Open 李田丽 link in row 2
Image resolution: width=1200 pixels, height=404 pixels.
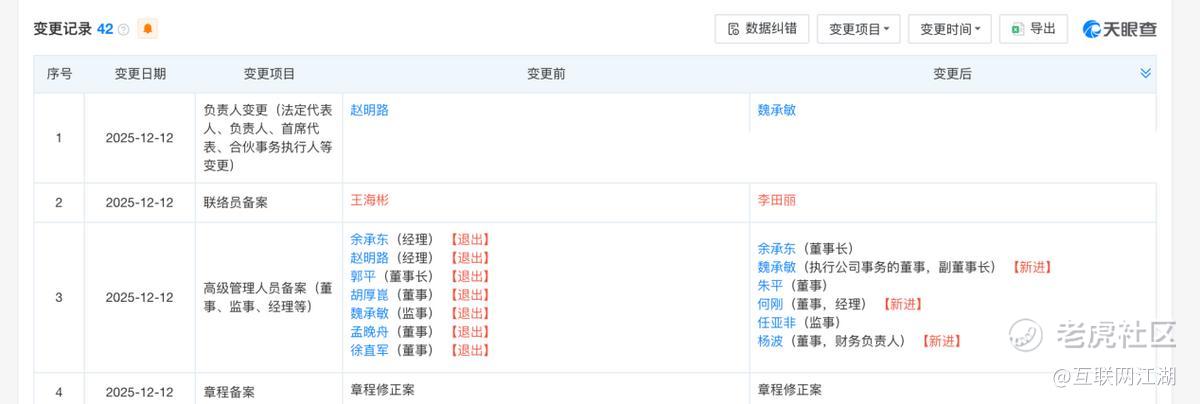coord(777,200)
